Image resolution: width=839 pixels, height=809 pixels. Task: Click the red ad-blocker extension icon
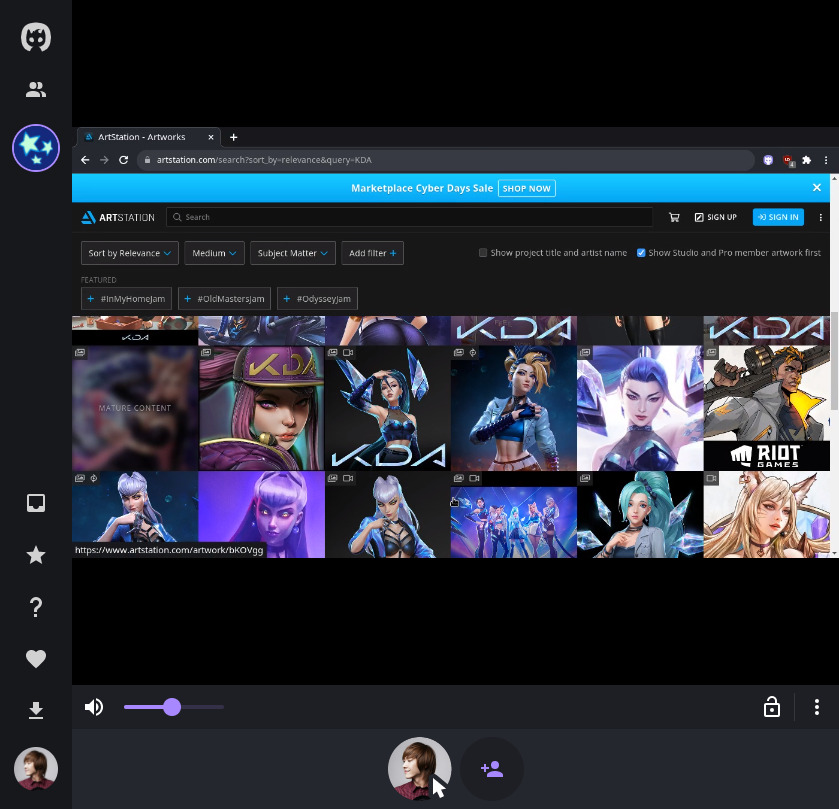click(788, 161)
